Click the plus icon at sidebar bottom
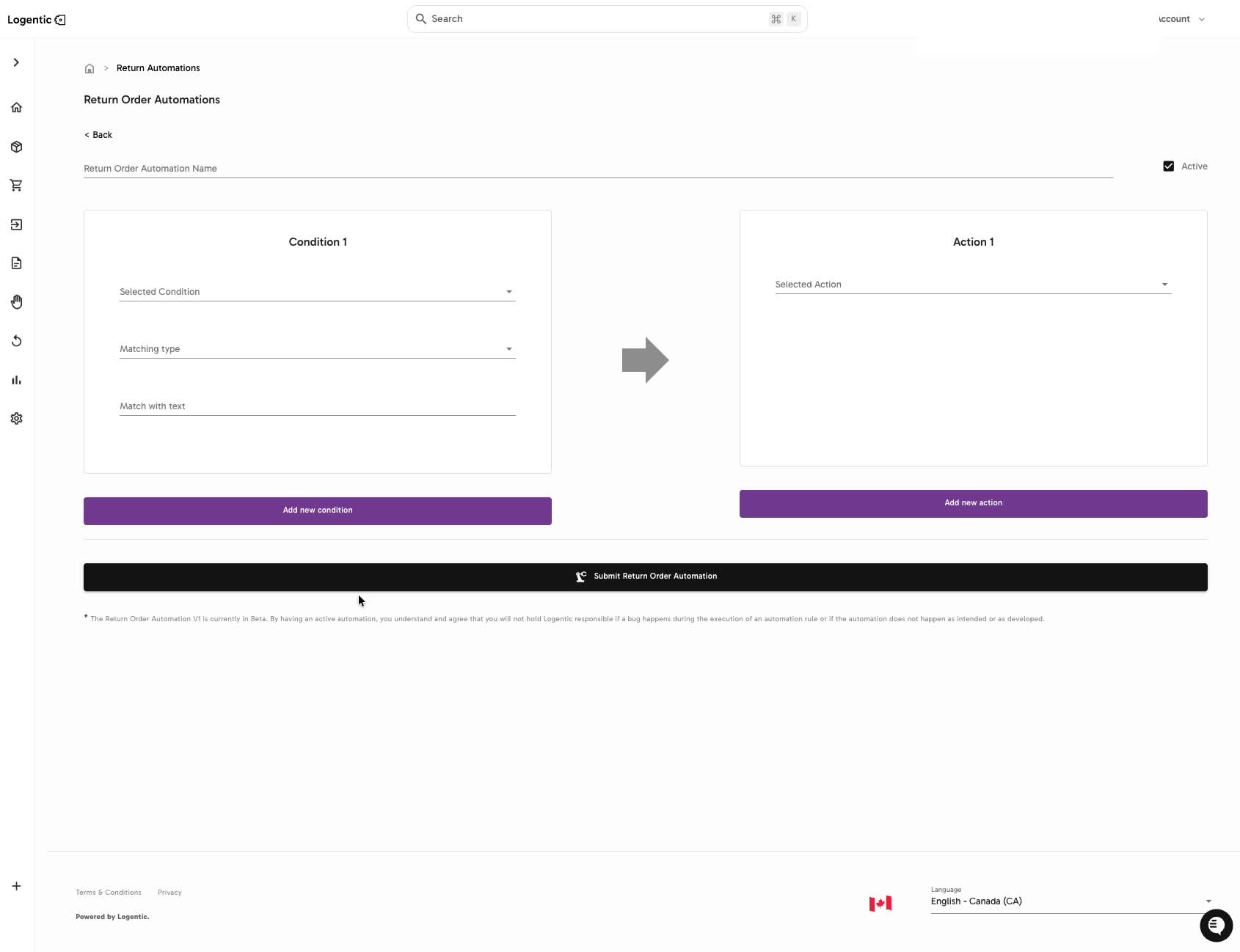Image resolution: width=1240 pixels, height=952 pixels. tap(16, 886)
